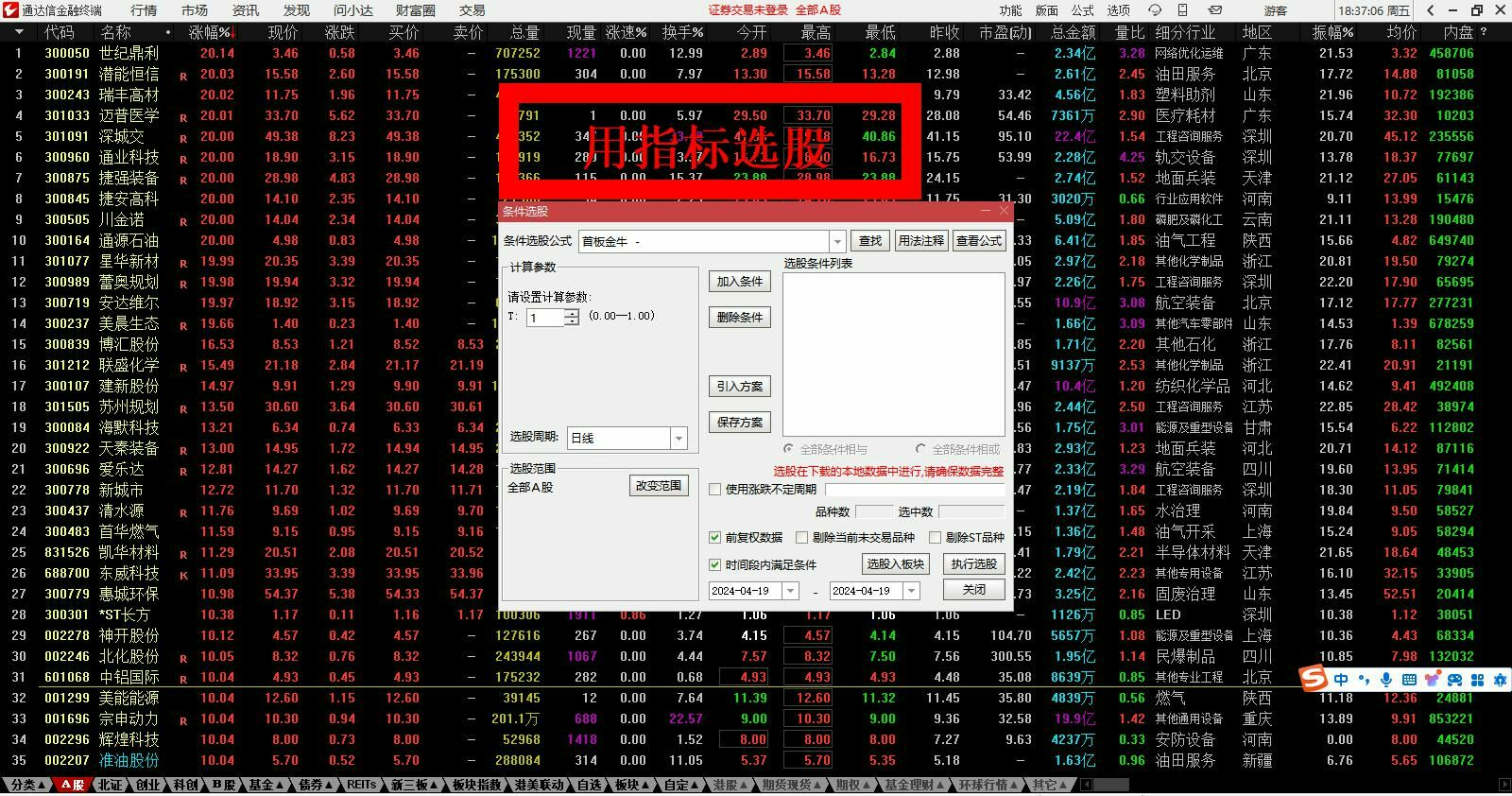Image resolution: width=1512 pixels, height=796 pixels.
Task: Click 查找 button in dialog
Action: [x=870, y=241]
